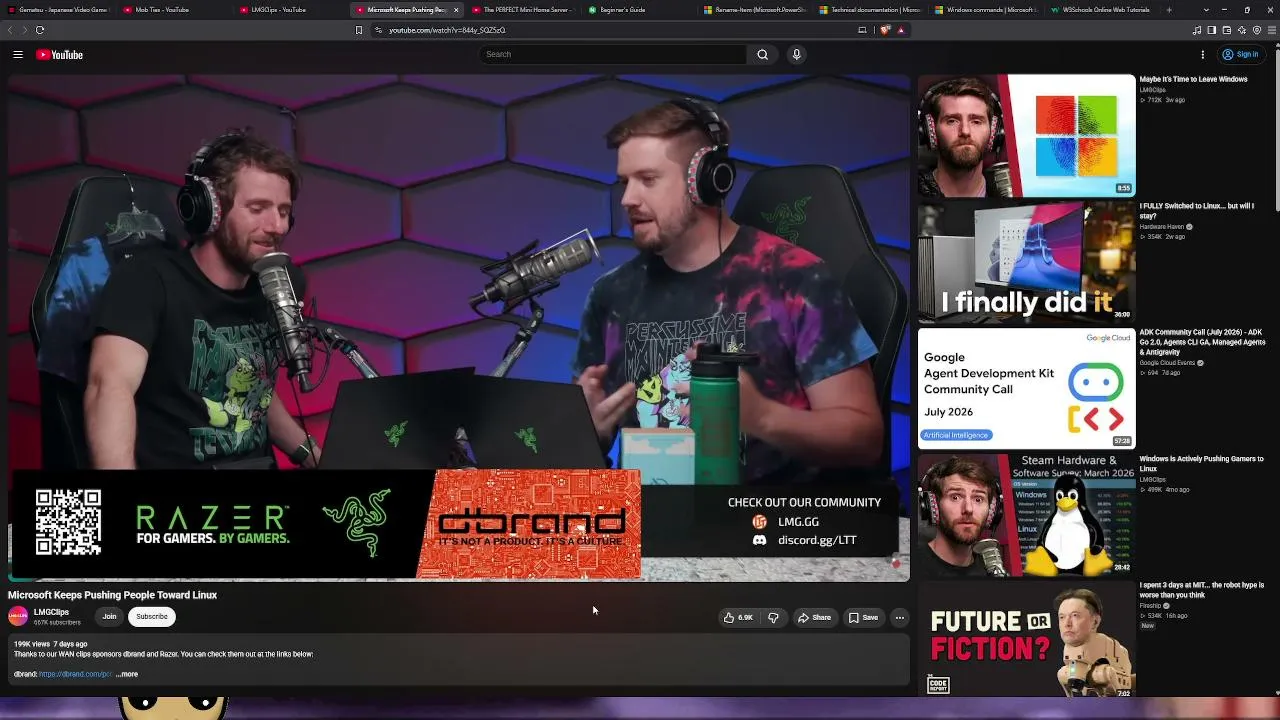Open title 'Maybe It's Time to Leave Windows'
Screen dimensions: 1280x720
click(1193, 79)
